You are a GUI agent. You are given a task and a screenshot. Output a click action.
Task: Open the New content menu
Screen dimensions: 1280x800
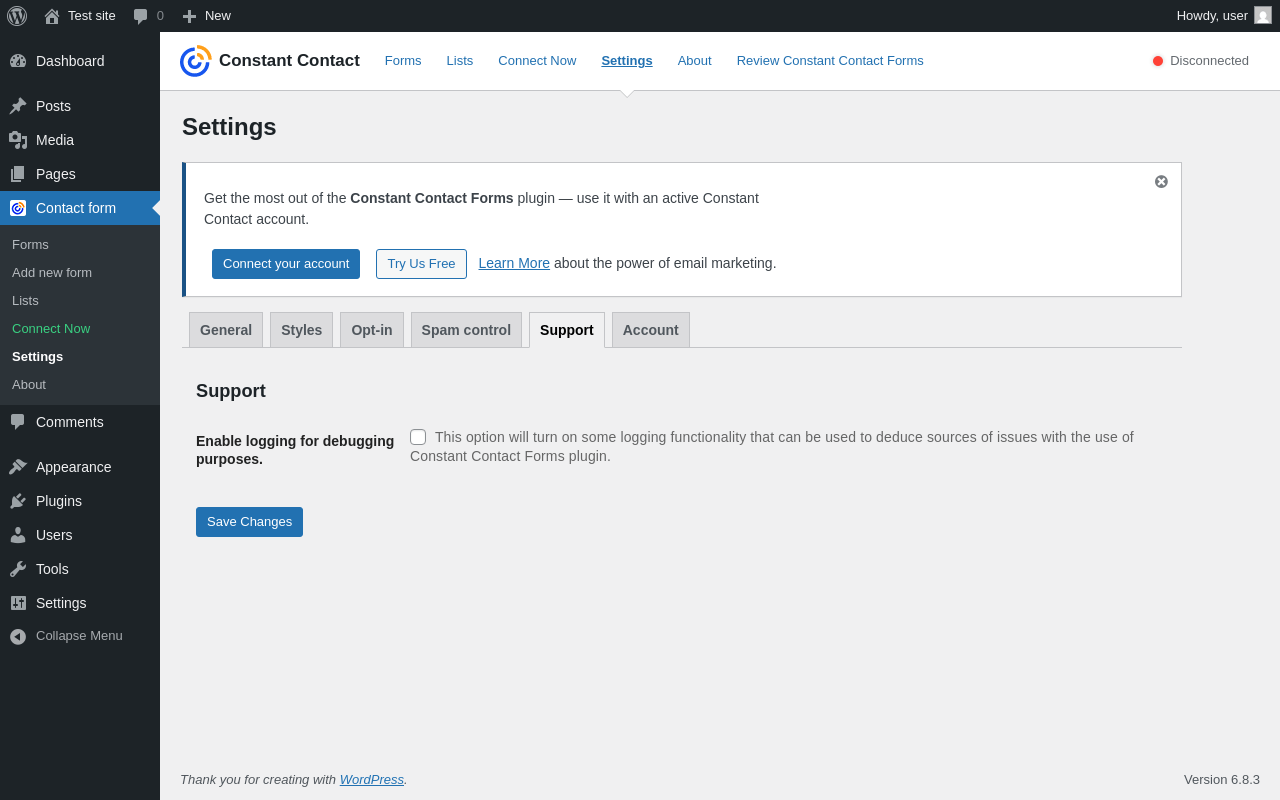point(206,16)
